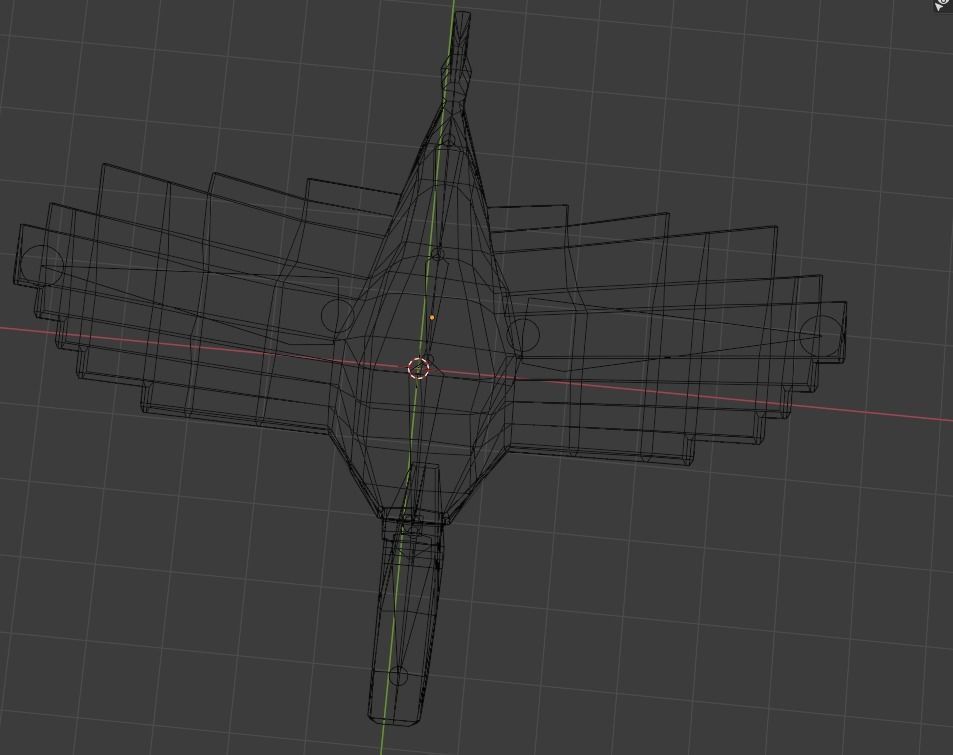Select the orange object origin dot
953x755 pixels.
coord(432,317)
